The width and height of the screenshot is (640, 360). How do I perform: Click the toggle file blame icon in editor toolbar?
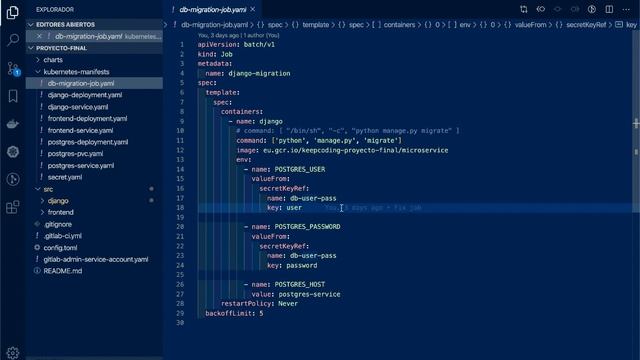click(592, 9)
